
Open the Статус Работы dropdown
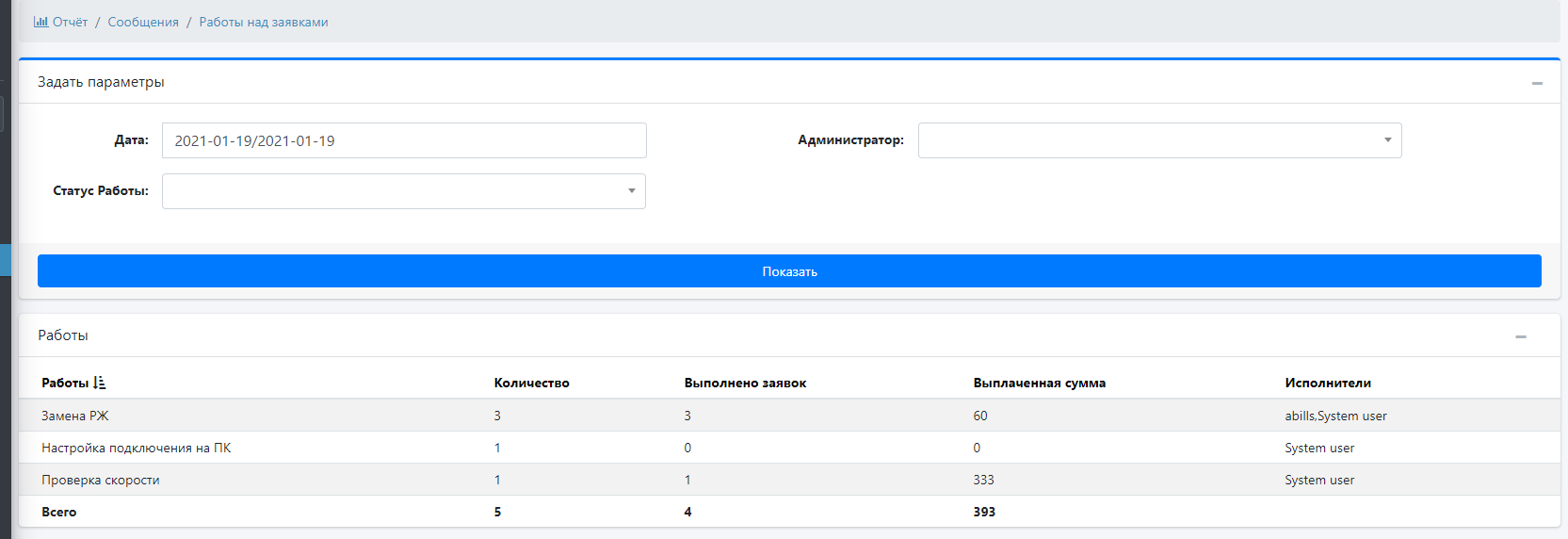403,191
